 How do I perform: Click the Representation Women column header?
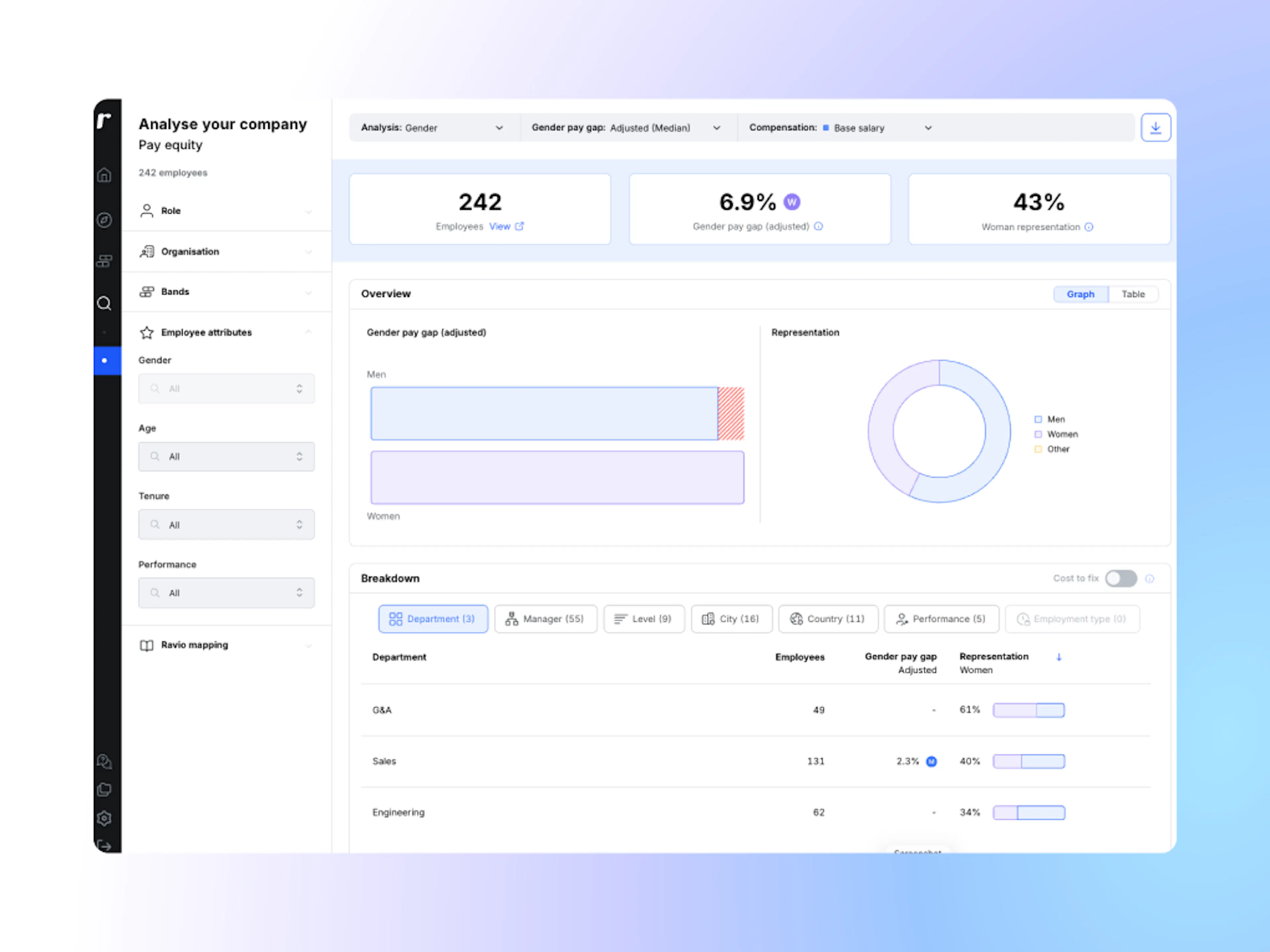pos(994,663)
